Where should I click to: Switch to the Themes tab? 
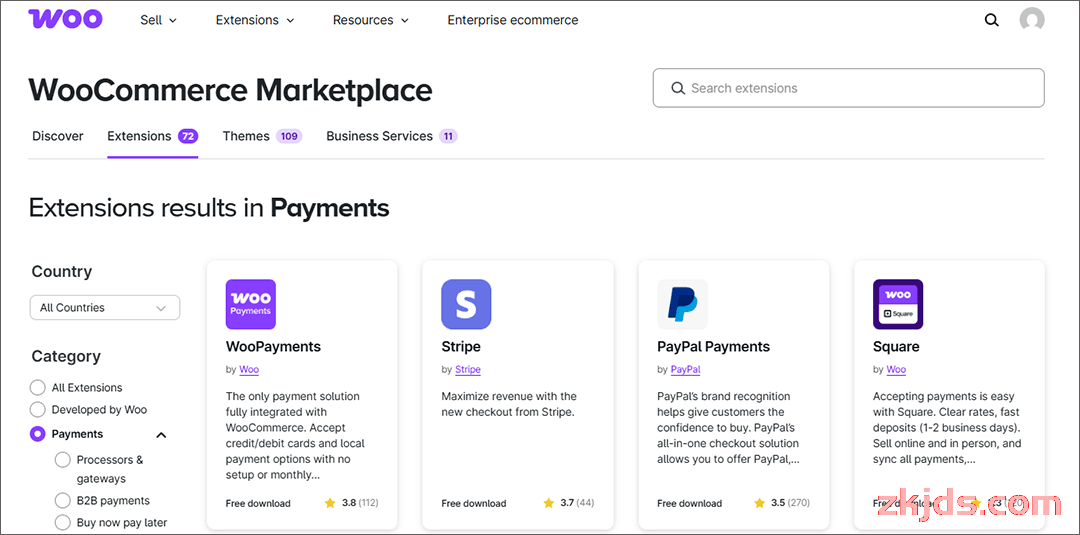[262, 136]
